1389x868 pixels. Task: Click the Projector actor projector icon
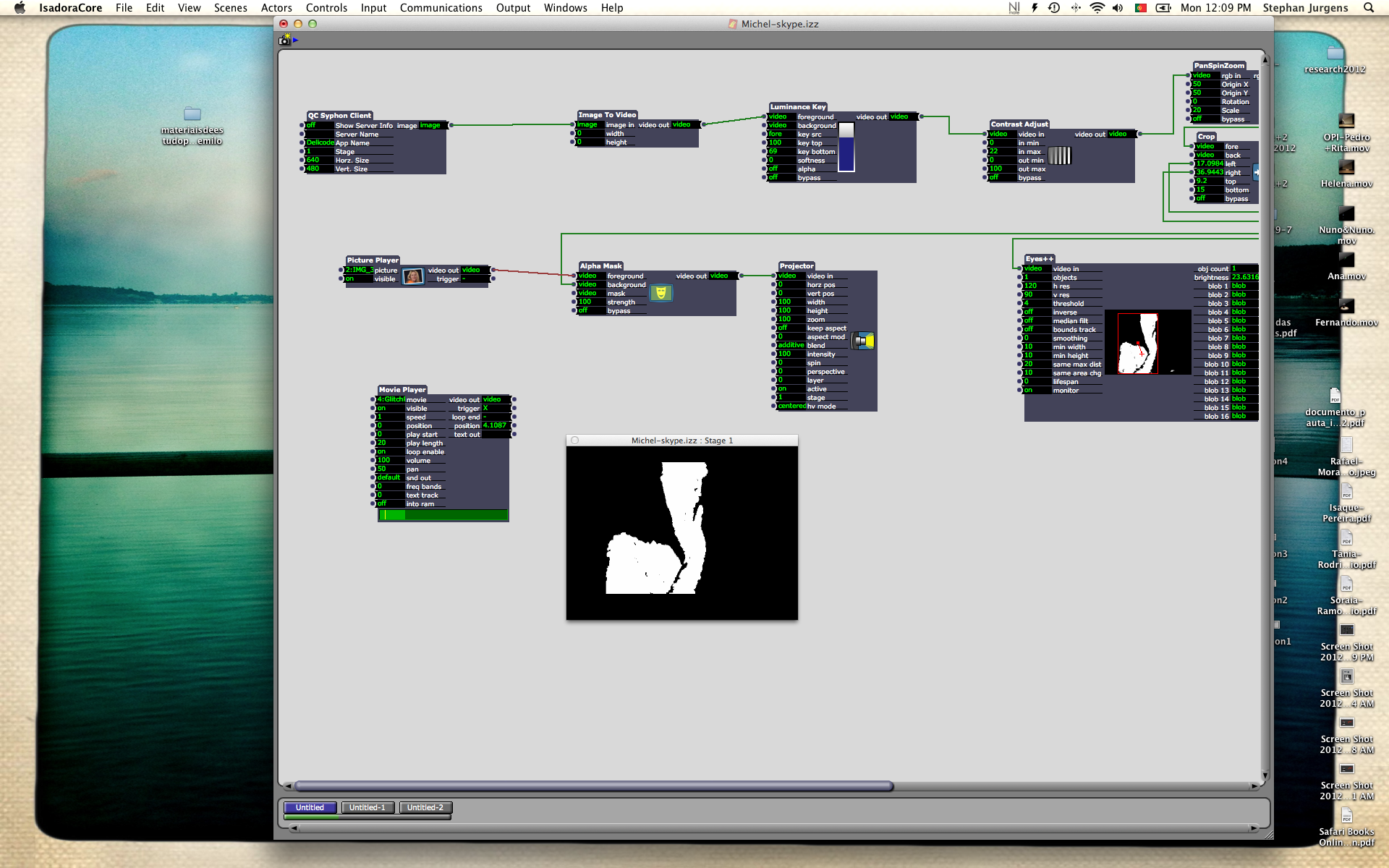click(x=863, y=341)
